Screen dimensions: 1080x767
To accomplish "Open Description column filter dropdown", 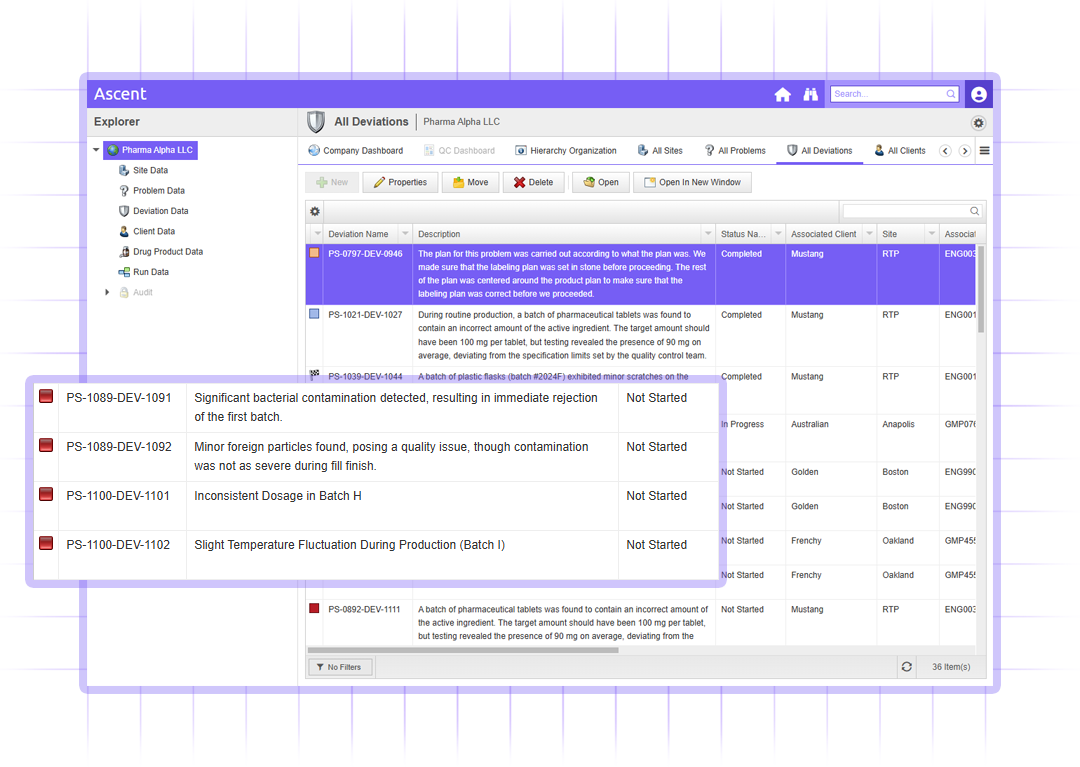I will tap(708, 234).
